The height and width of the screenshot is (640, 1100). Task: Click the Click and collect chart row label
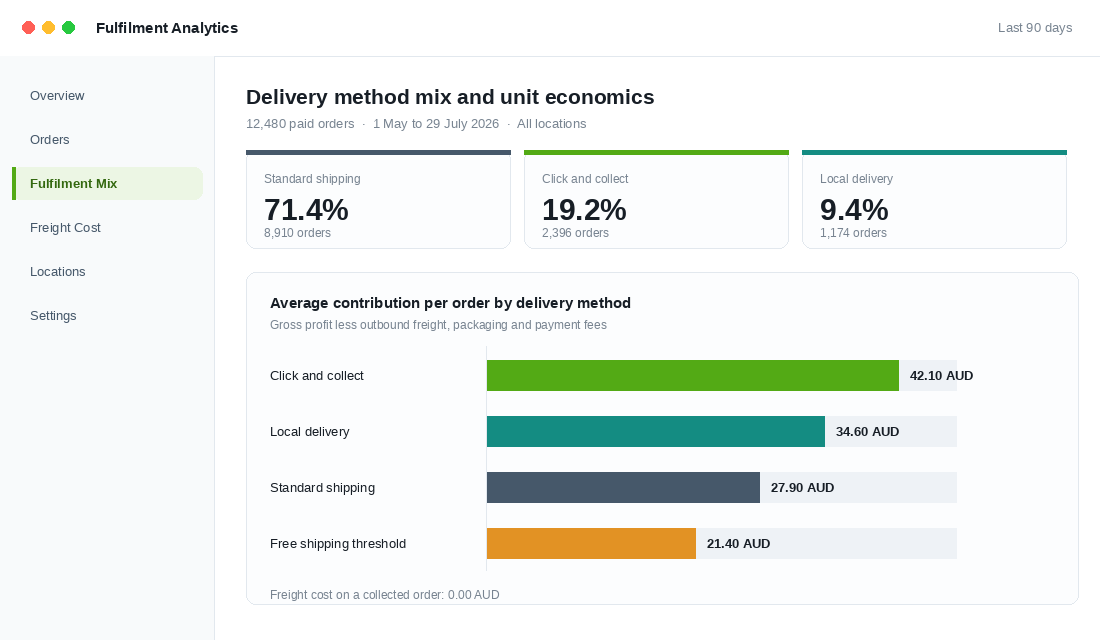tap(317, 375)
